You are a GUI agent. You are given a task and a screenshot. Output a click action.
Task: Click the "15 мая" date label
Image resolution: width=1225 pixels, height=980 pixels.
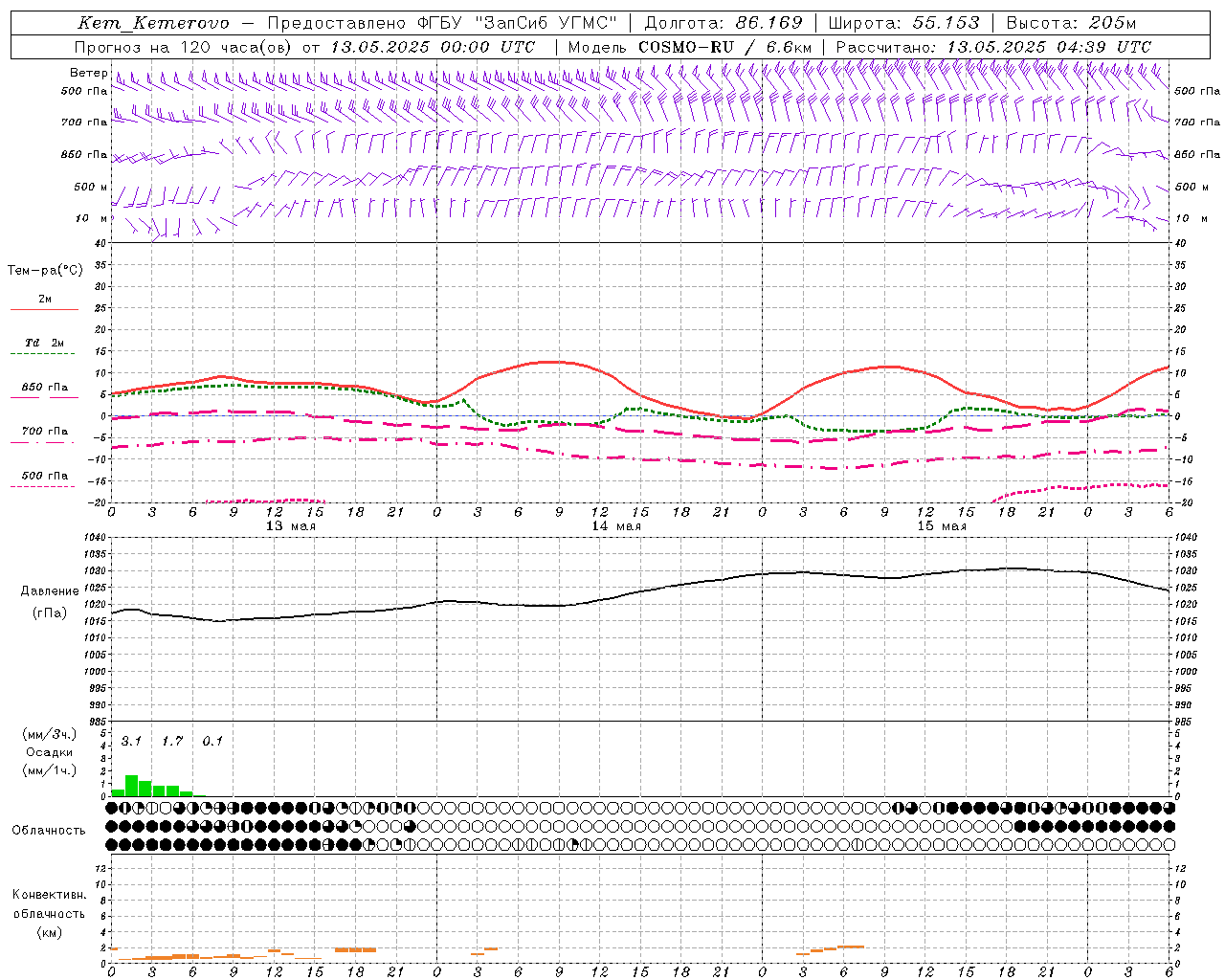pos(942,525)
